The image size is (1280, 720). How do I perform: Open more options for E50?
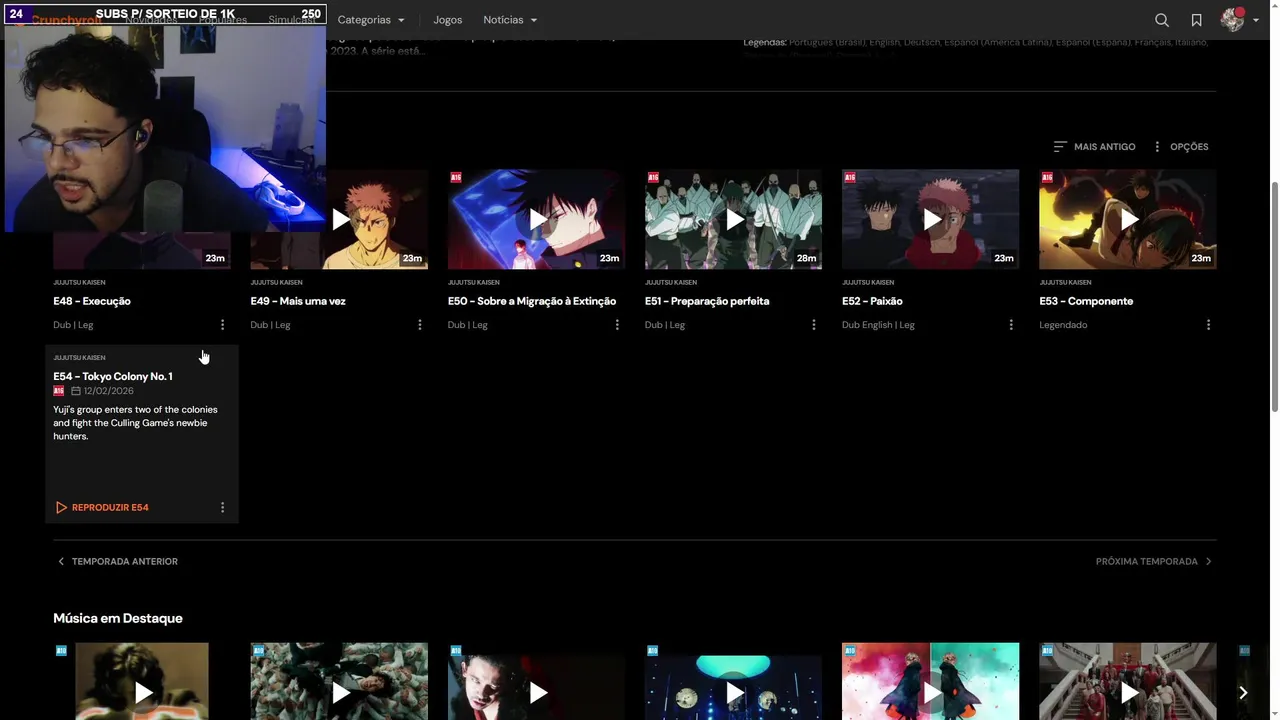pos(617,325)
